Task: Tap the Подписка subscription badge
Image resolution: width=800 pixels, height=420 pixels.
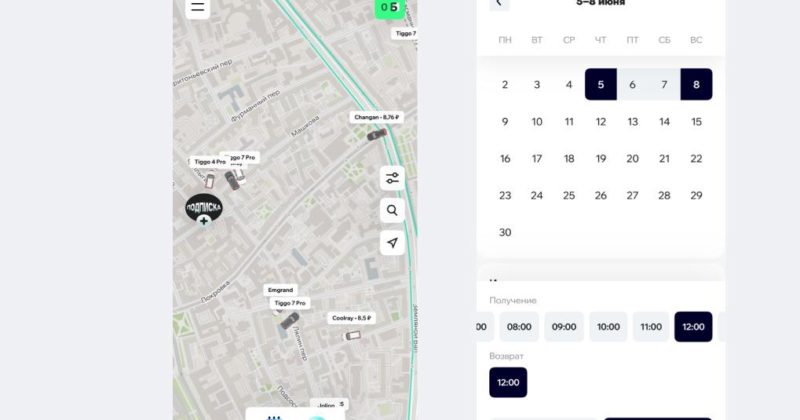Action: pyautogui.click(x=204, y=209)
